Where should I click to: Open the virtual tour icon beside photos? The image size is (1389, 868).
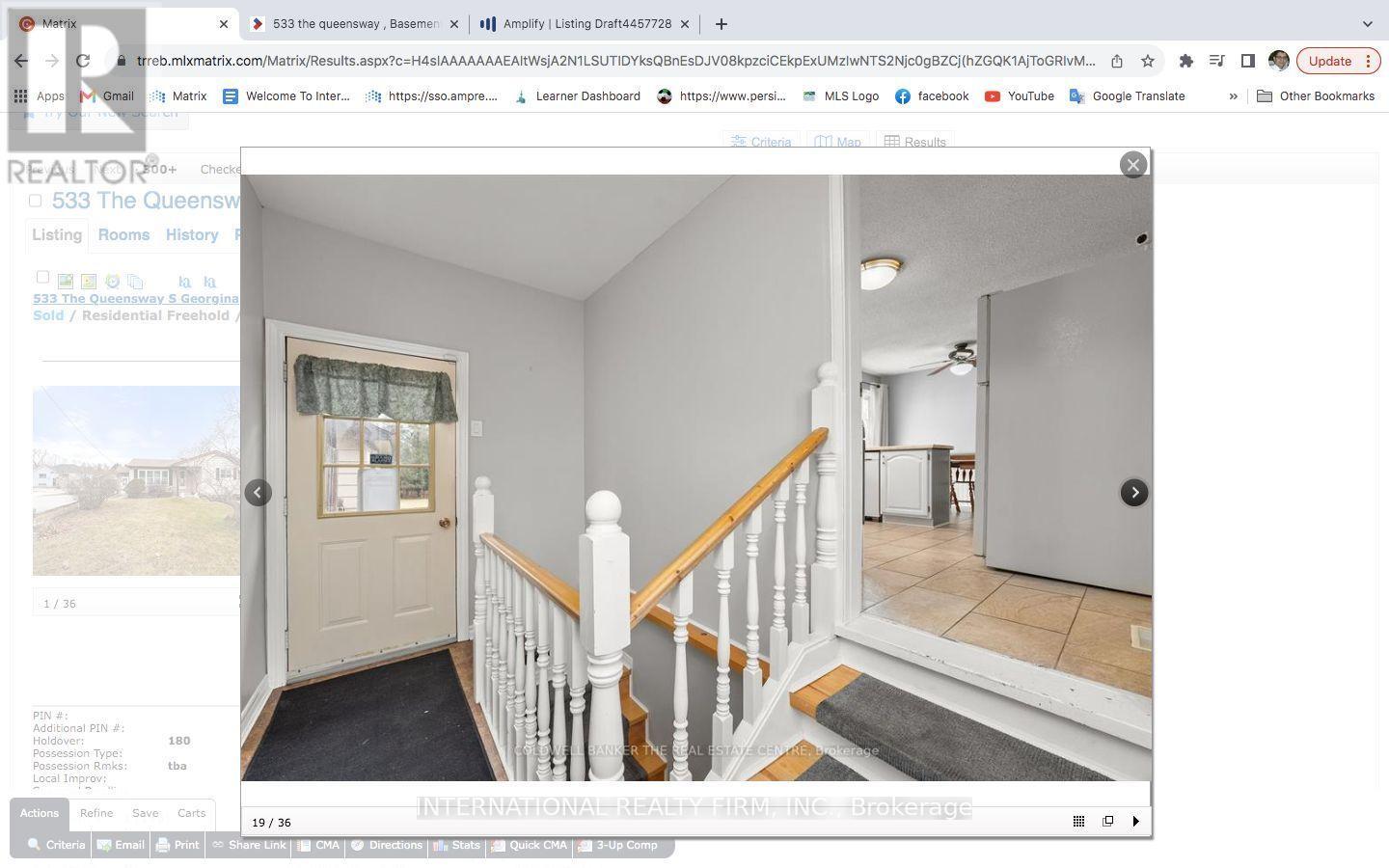click(89, 282)
